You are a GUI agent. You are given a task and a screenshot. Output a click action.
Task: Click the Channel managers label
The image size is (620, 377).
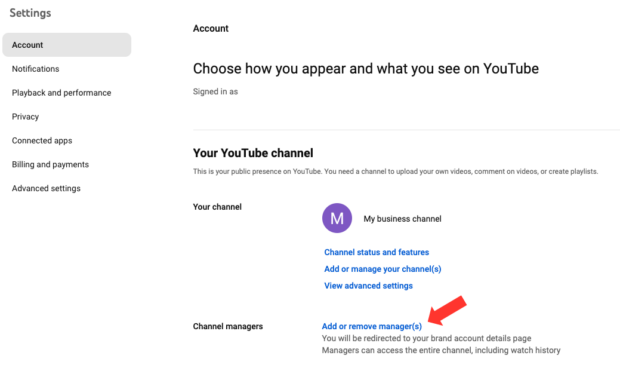pos(228,326)
